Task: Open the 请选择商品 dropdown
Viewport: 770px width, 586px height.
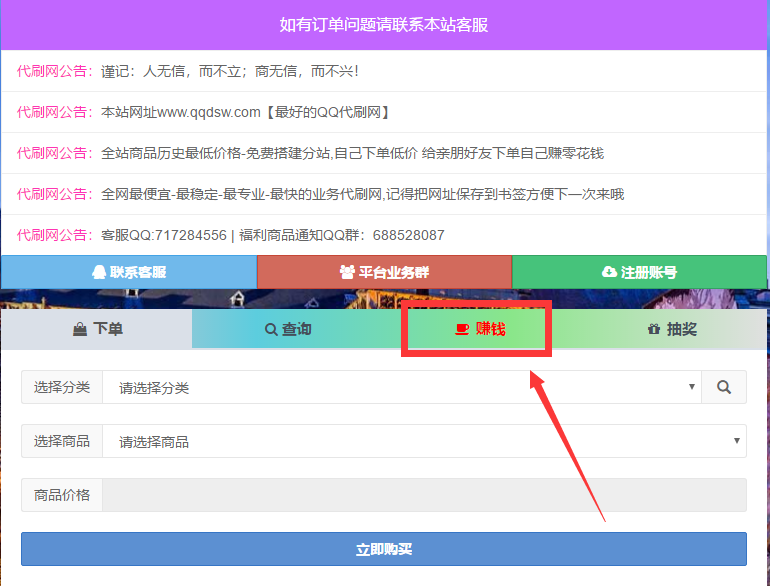Action: (423, 441)
